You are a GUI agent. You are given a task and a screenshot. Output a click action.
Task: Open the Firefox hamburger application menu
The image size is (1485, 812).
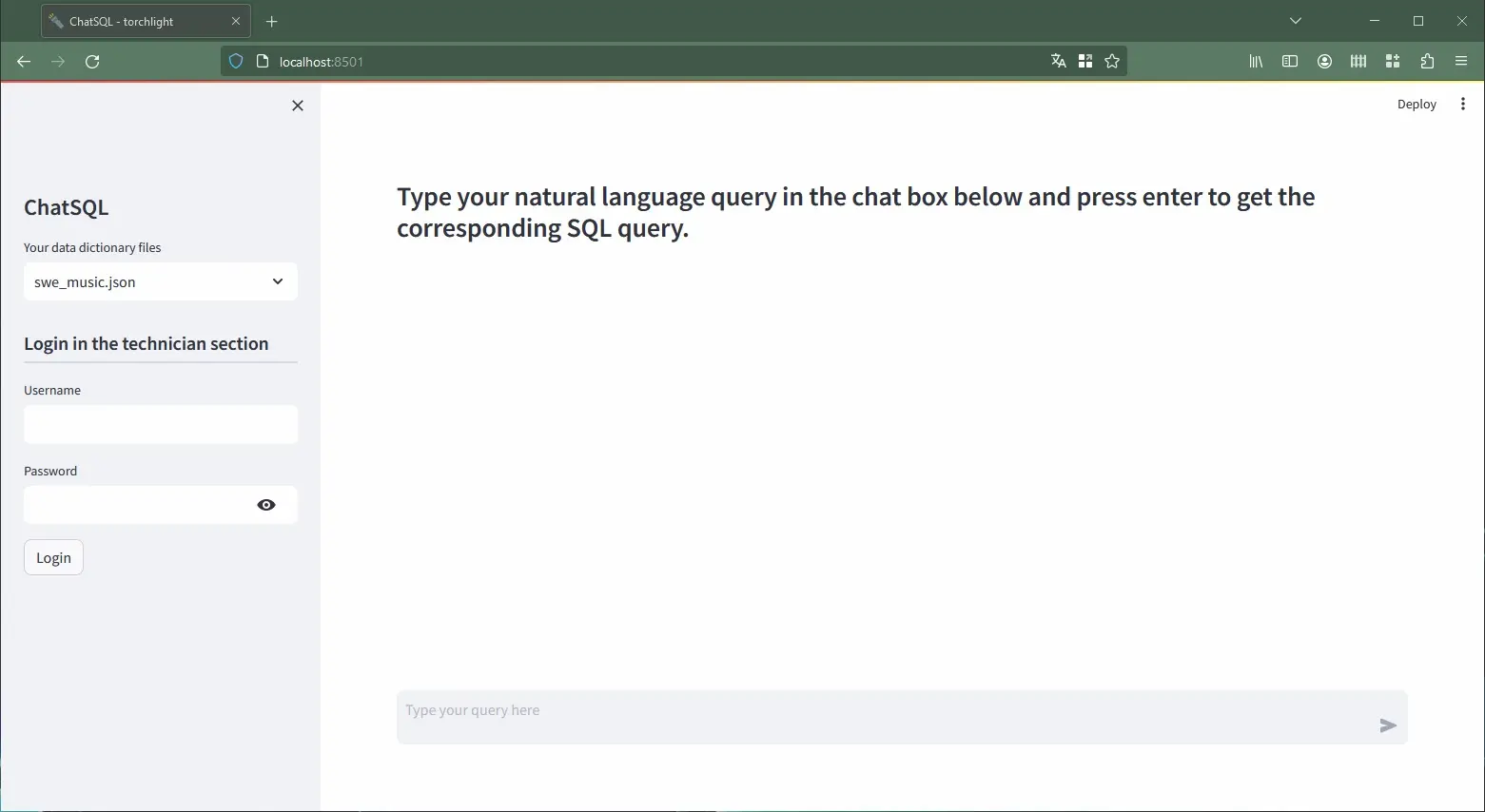(x=1461, y=62)
